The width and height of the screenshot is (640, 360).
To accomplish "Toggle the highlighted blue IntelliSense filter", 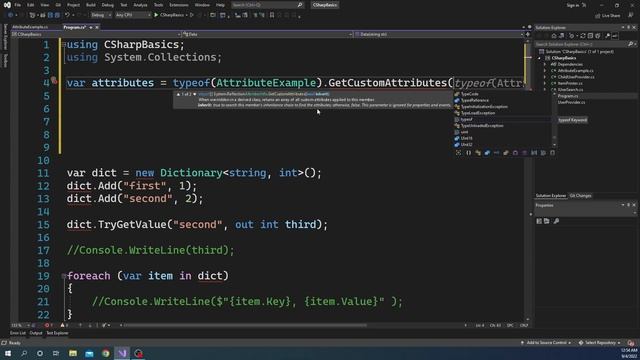I will pos(487,153).
